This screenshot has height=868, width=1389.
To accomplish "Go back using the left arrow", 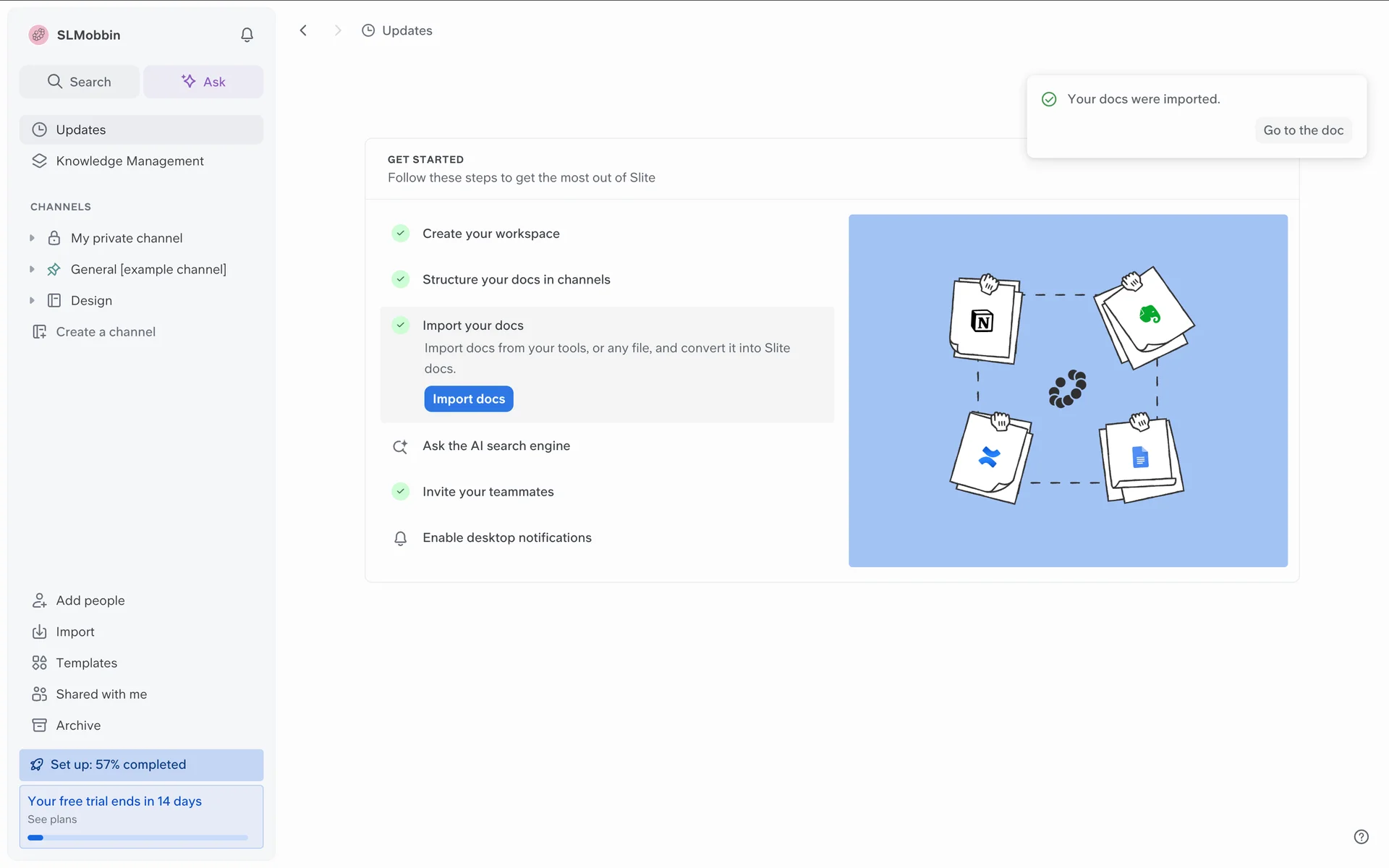I will [304, 30].
